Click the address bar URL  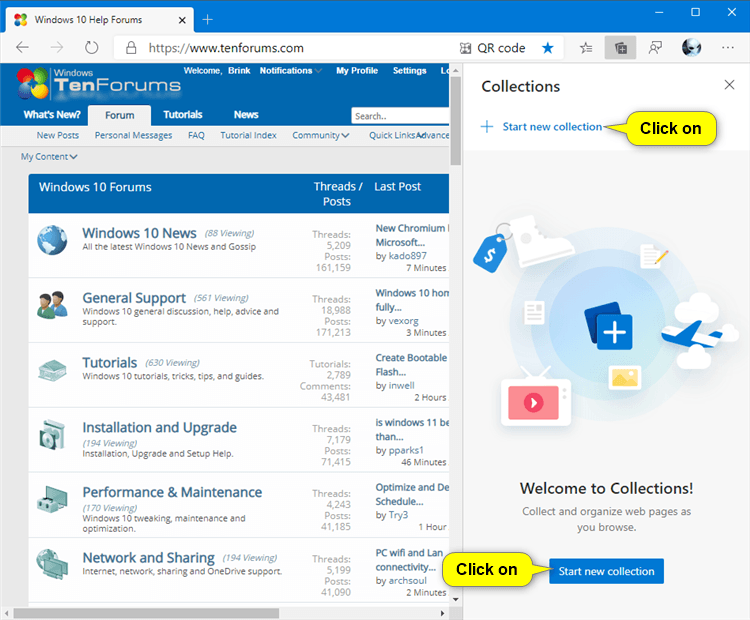226,48
